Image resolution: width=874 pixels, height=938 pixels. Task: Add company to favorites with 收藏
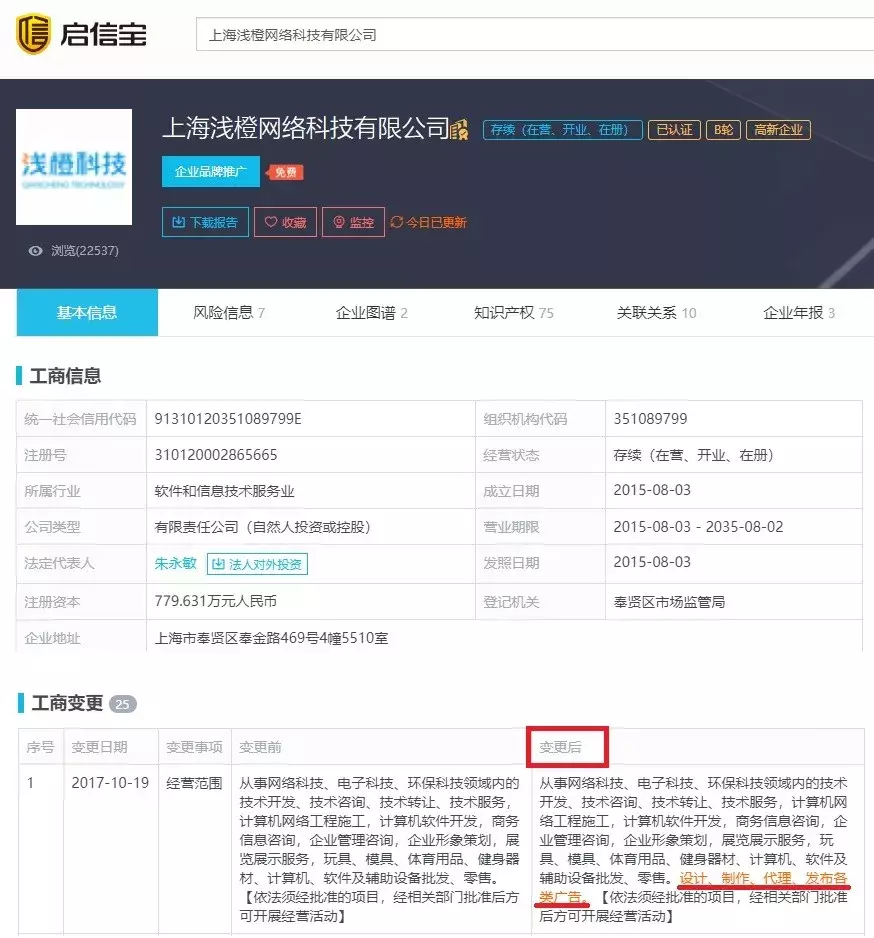click(285, 222)
